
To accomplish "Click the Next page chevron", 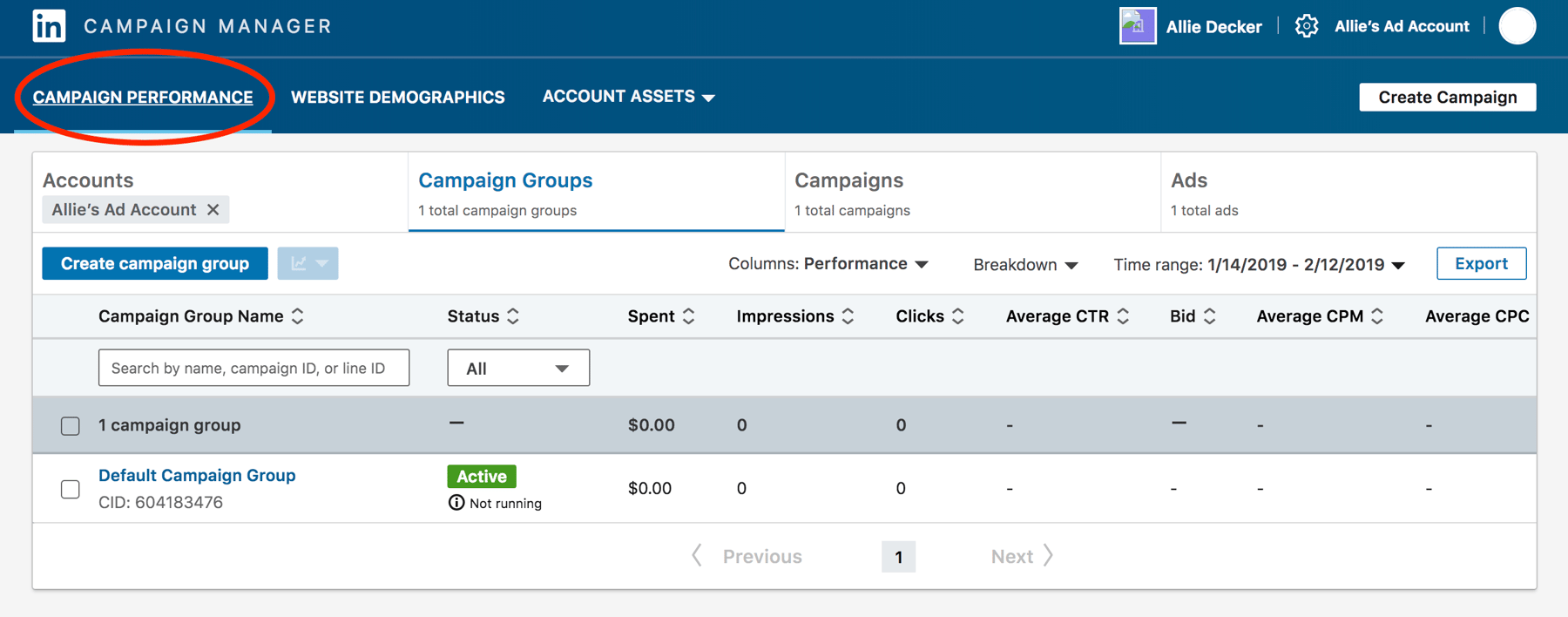I will point(1049,555).
